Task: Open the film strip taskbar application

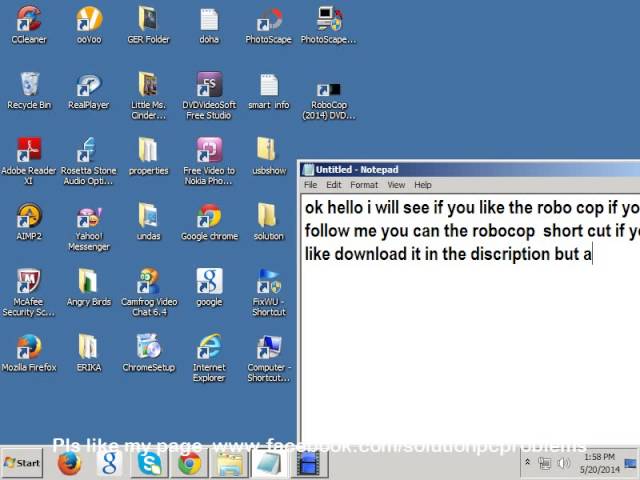Action: tap(309, 463)
